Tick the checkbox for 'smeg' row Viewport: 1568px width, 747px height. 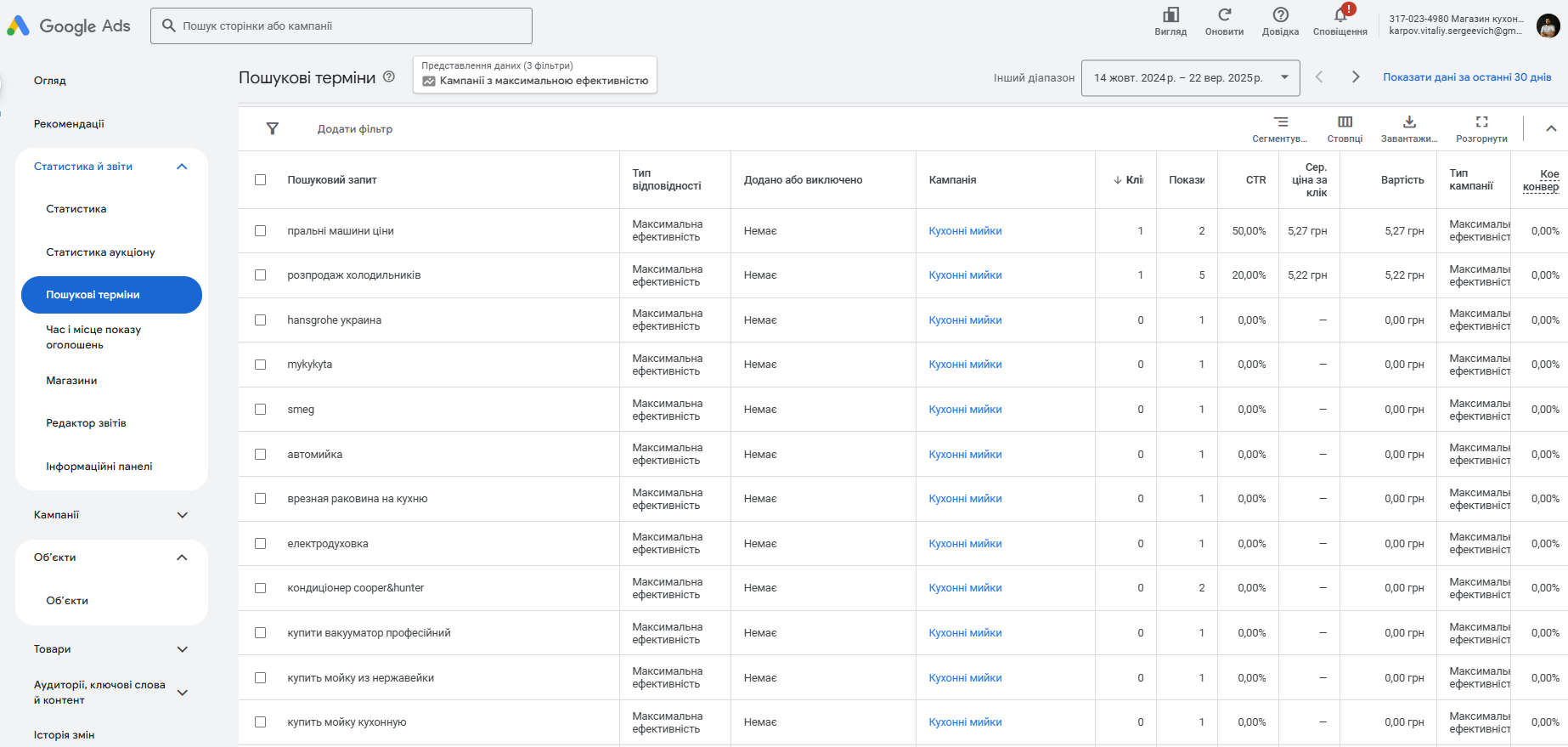coord(261,410)
